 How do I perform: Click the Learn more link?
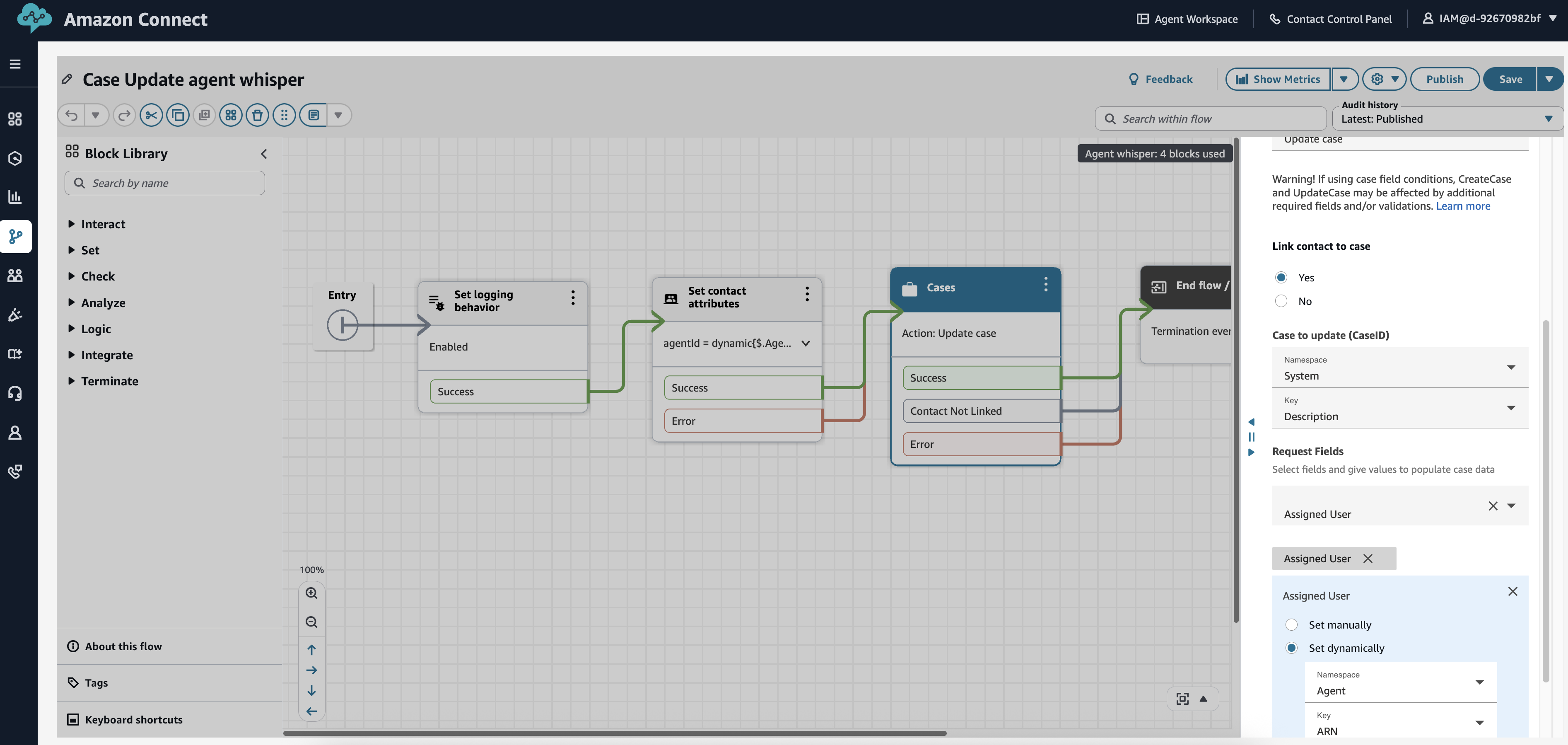tap(1463, 206)
